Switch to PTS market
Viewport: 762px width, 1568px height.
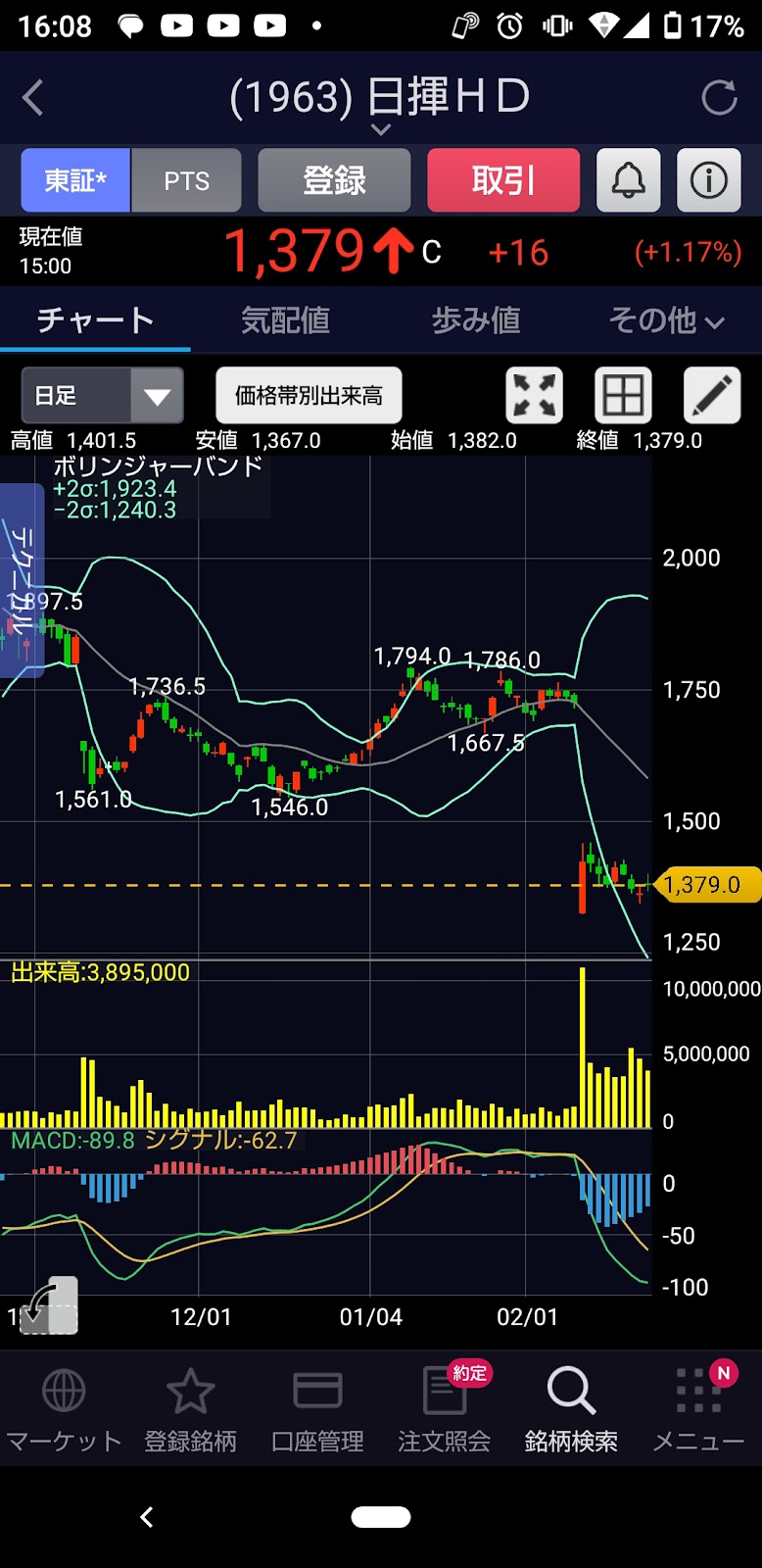click(186, 180)
